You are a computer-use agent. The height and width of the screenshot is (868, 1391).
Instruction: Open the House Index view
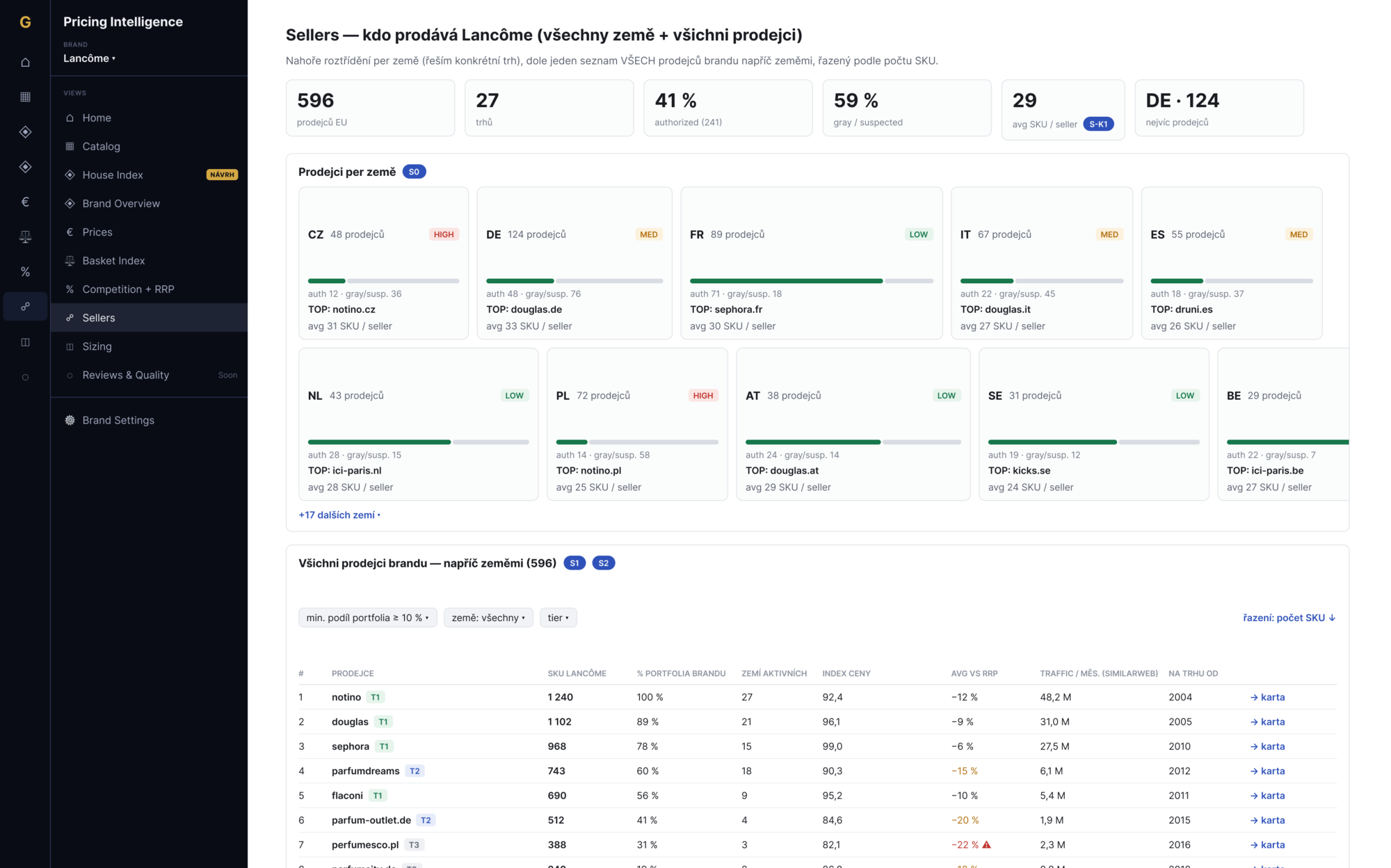coord(149,175)
